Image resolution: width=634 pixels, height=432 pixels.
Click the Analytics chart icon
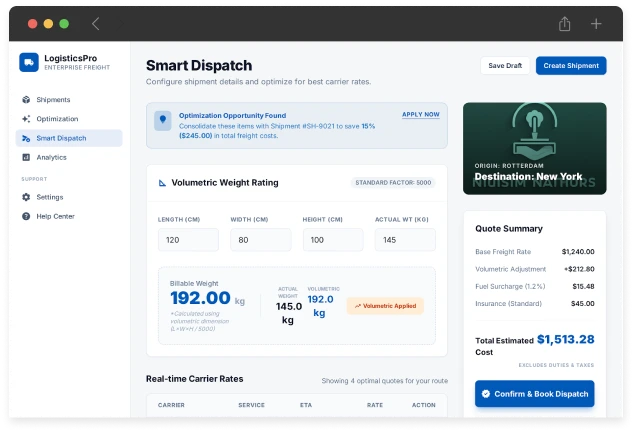(x=26, y=157)
